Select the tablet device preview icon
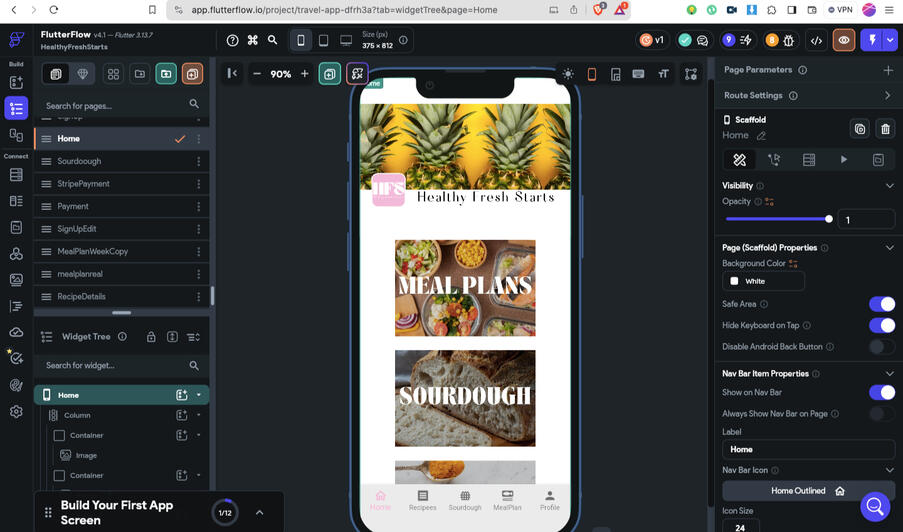The image size is (903, 532). (x=323, y=41)
